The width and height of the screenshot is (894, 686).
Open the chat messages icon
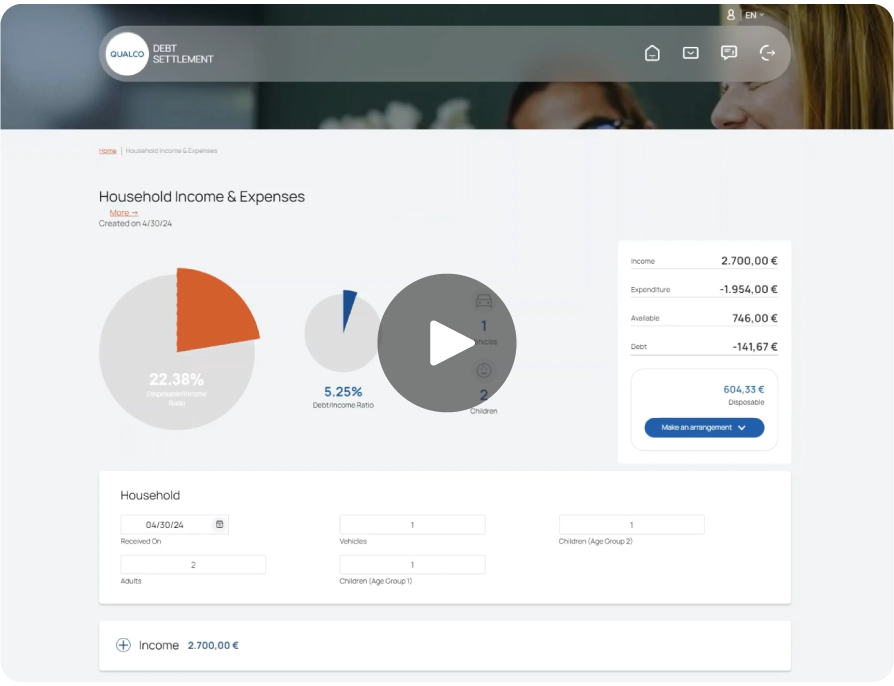tap(728, 52)
